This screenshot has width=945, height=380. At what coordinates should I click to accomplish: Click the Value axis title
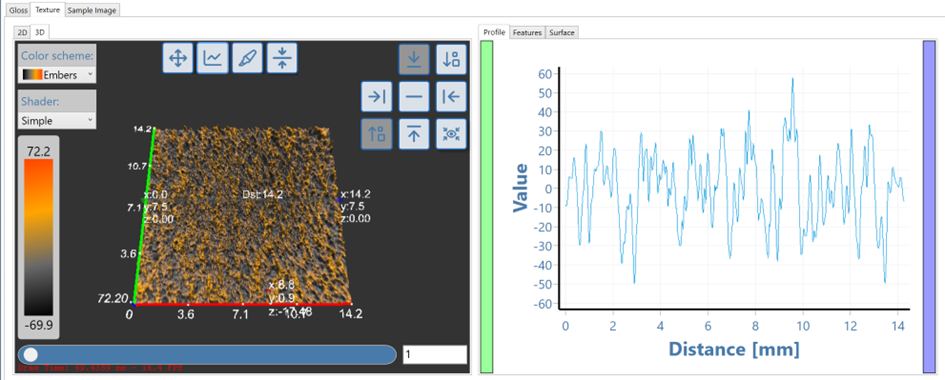(520, 188)
